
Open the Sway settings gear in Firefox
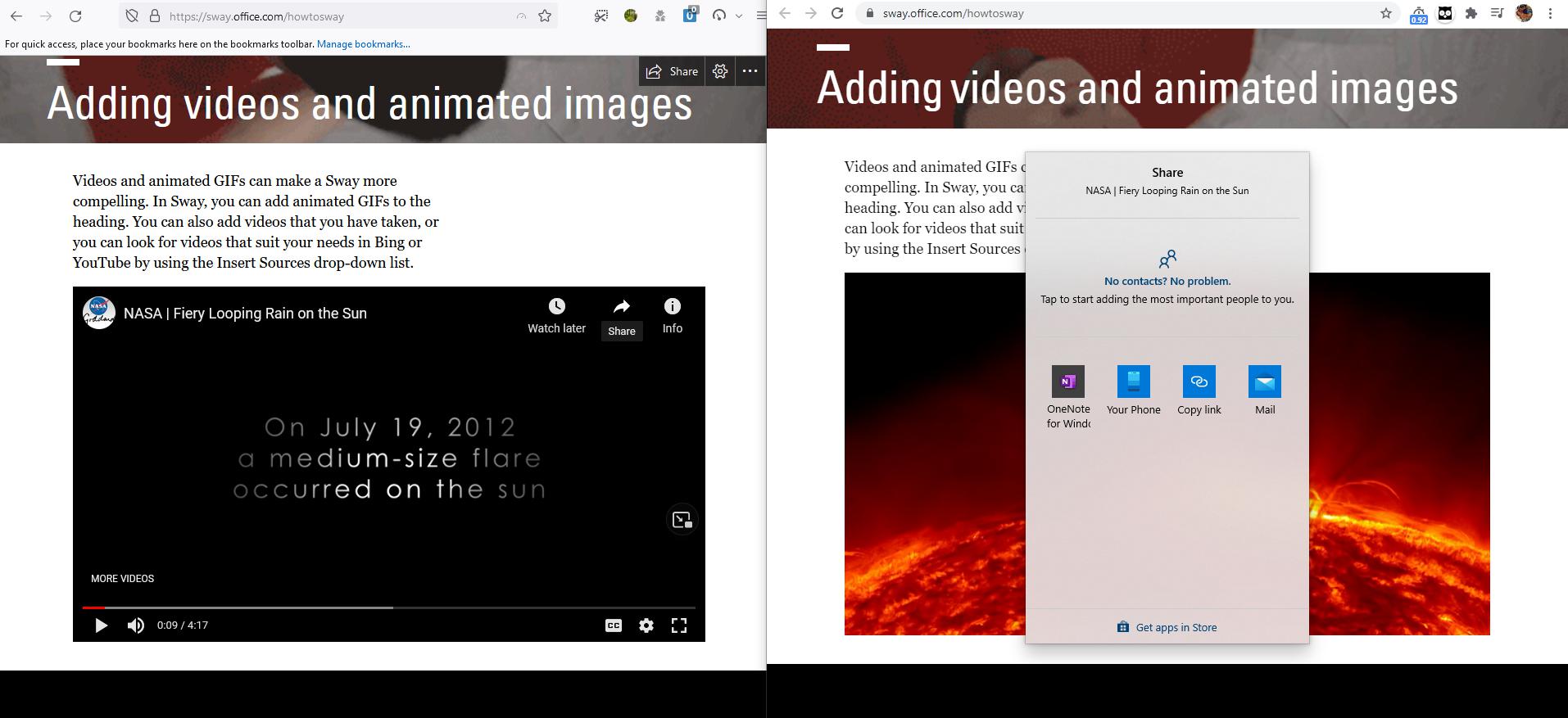[x=720, y=71]
